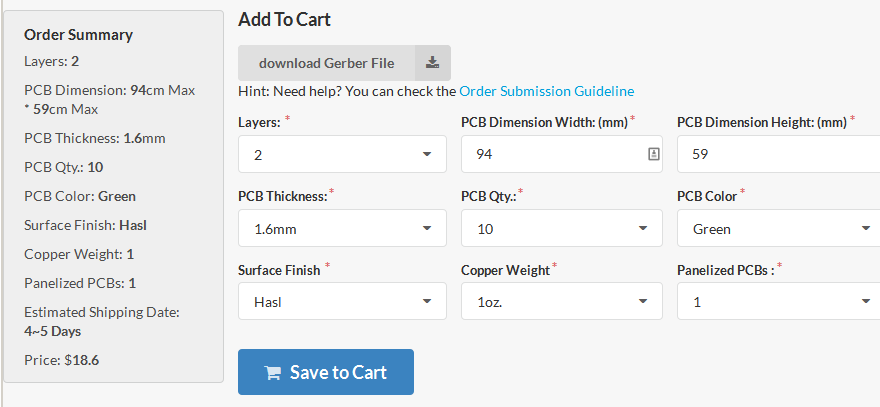This screenshot has height=407, width=880.
Task: Open the Layers dropdown
Action: point(342,154)
